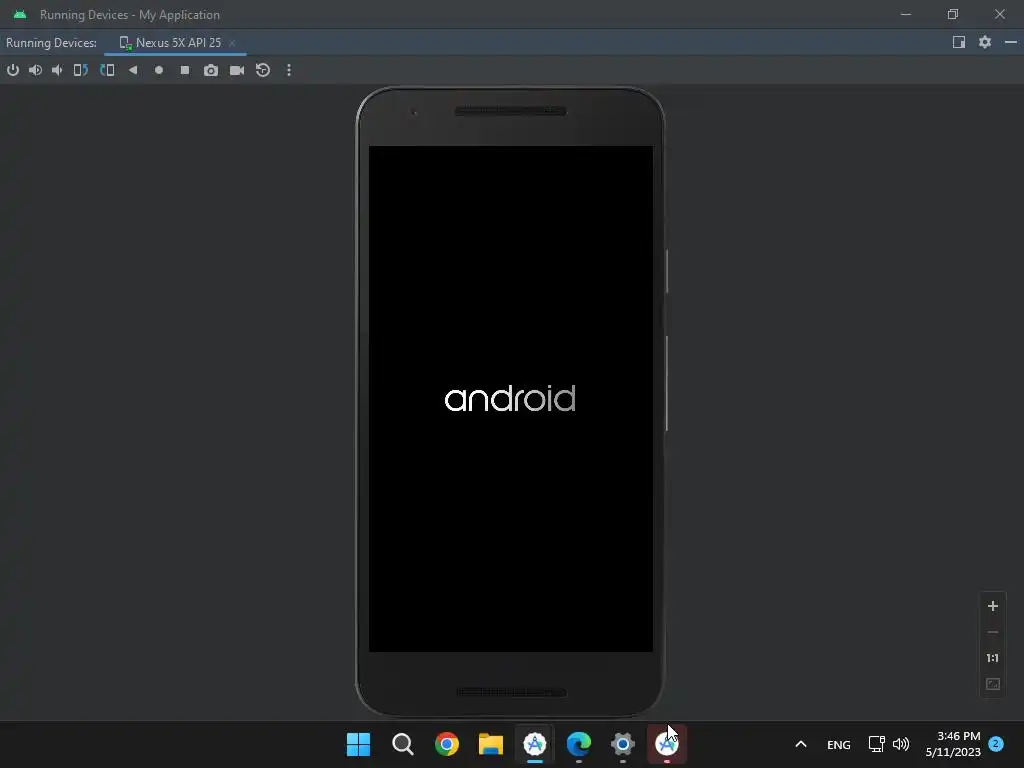Viewport: 1024px width, 768px height.
Task: Show hidden system tray icons
Action: point(801,744)
